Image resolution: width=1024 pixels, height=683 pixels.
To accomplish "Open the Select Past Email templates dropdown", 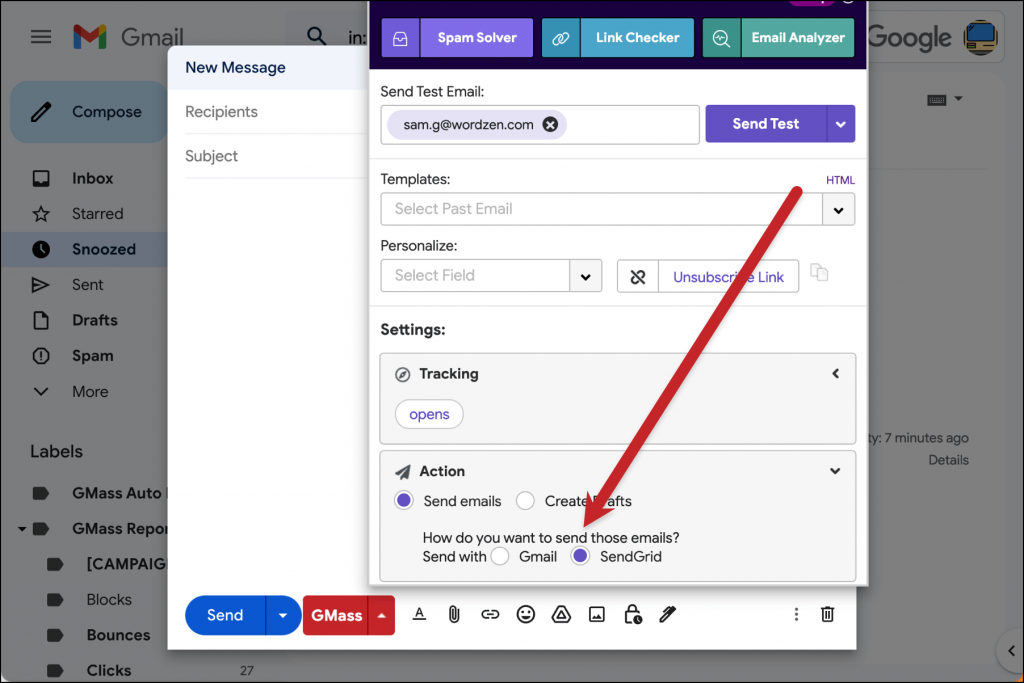I will pos(838,210).
